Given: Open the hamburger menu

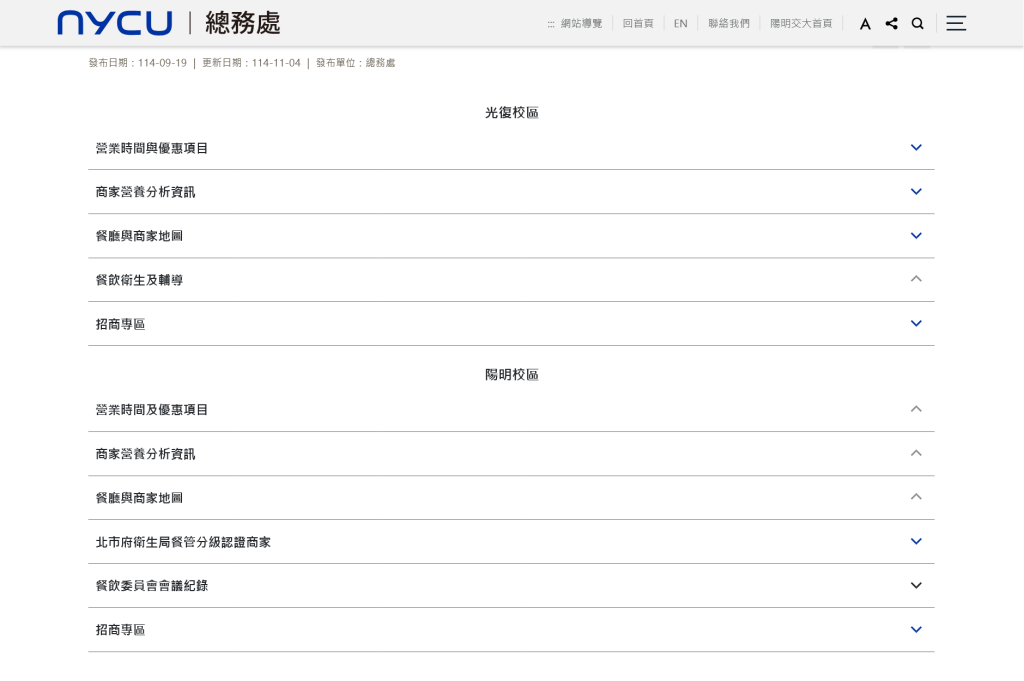Looking at the screenshot, I should (x=956, y=23).
